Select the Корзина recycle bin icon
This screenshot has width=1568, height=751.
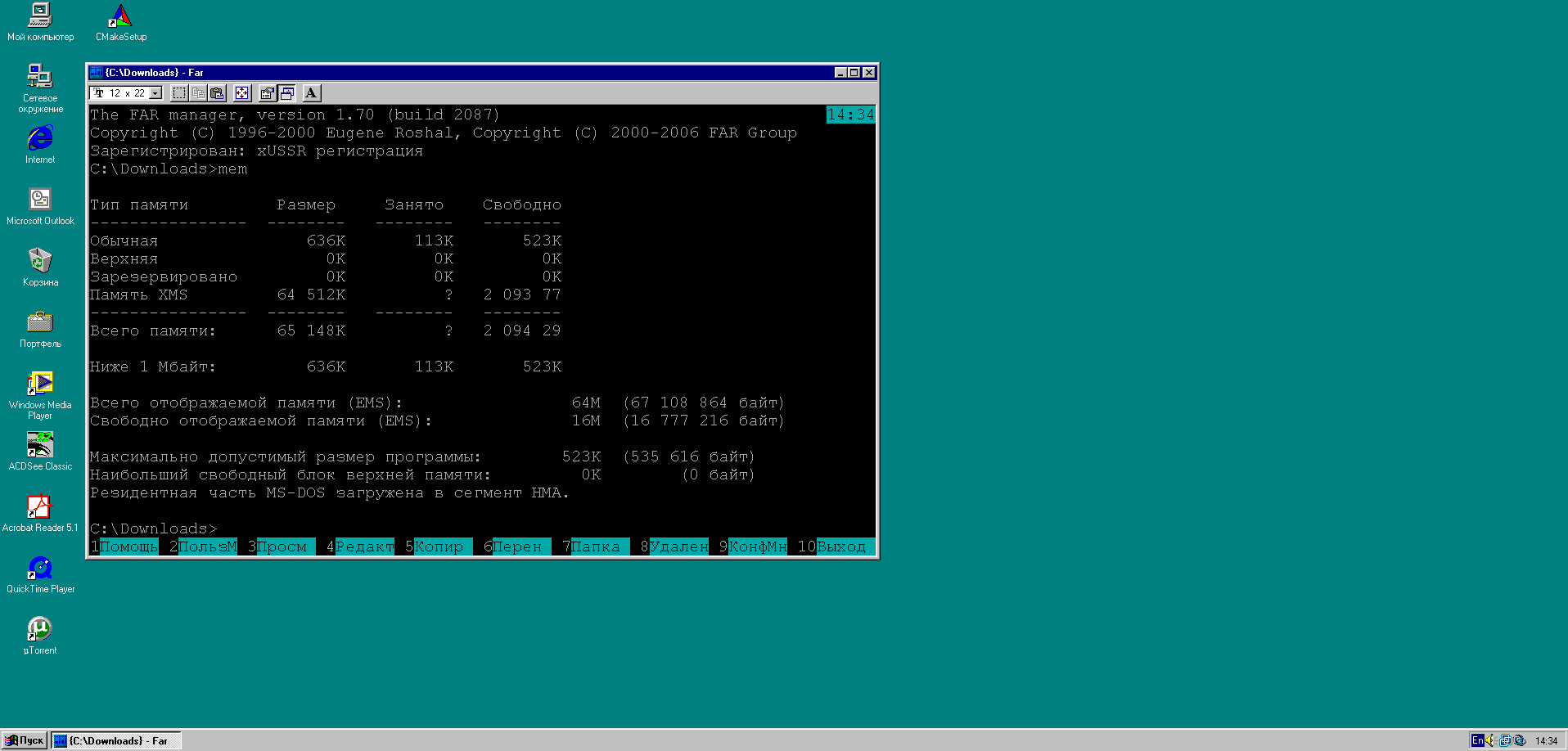click(x=40, y=261)
